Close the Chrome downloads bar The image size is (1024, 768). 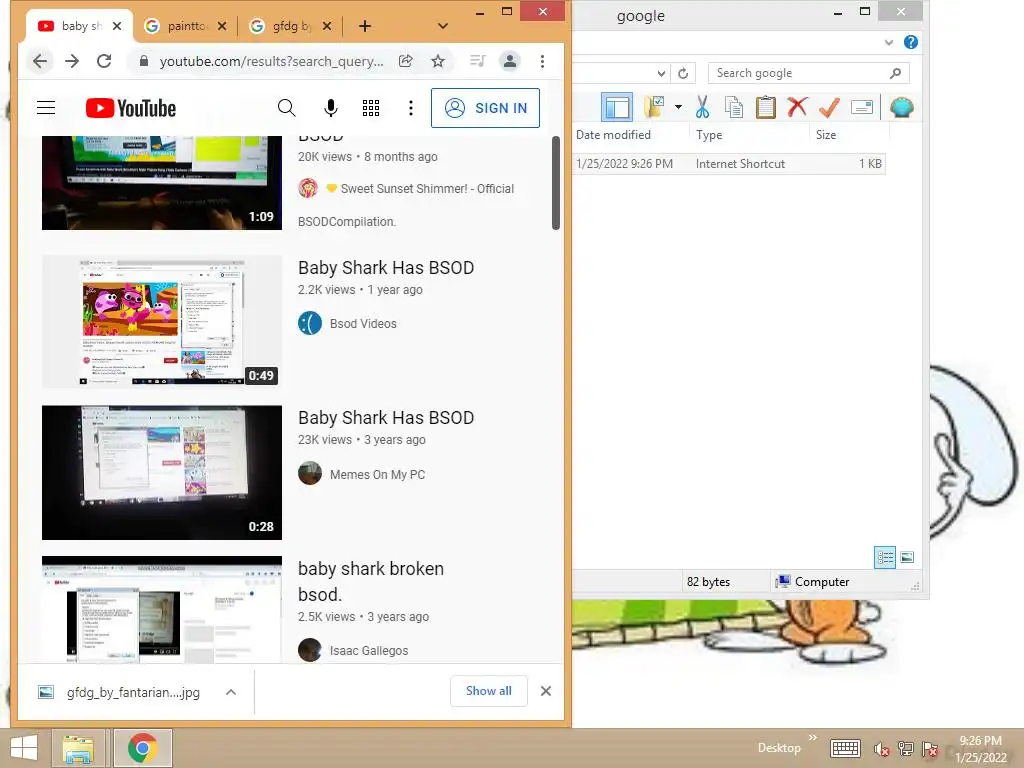click(546, 691)
